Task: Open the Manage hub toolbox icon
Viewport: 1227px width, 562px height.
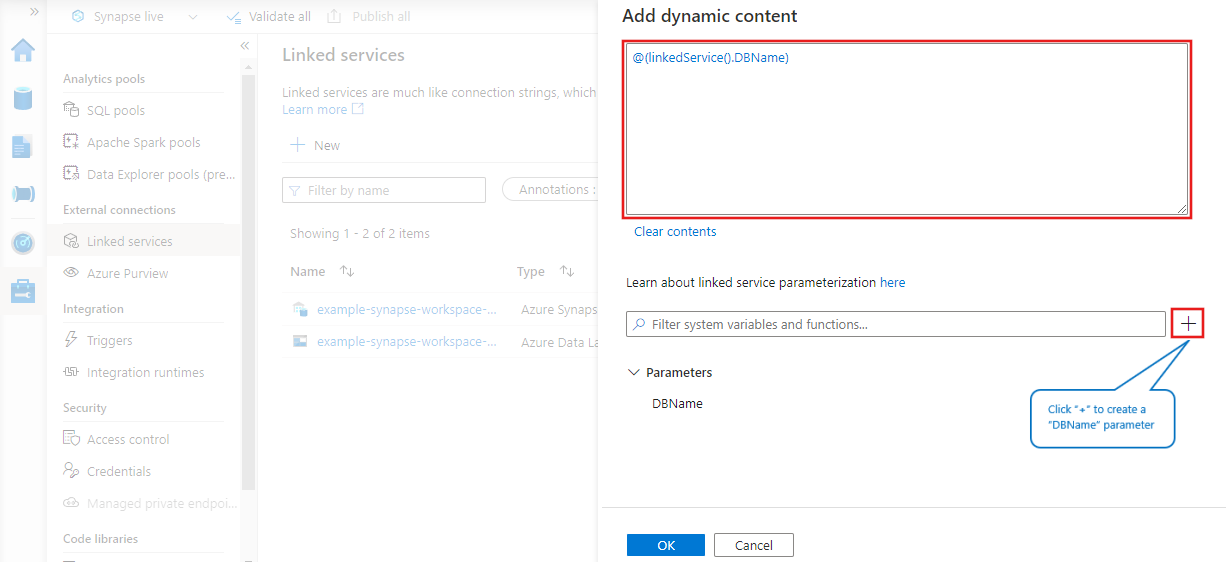Action: (22, 290)
